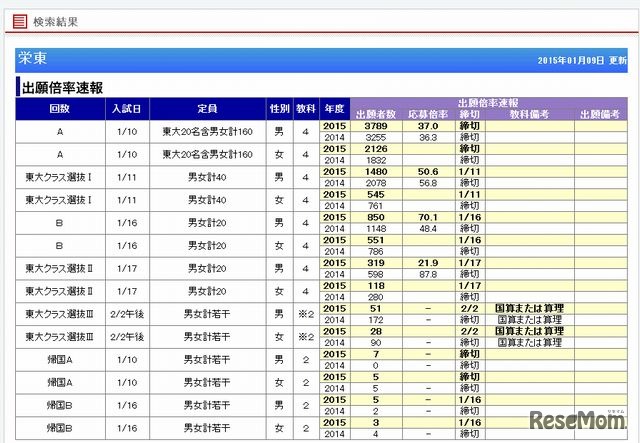Click applicant count 545
640x443 pixels.
pyautogui.click(x=376, y=195)
